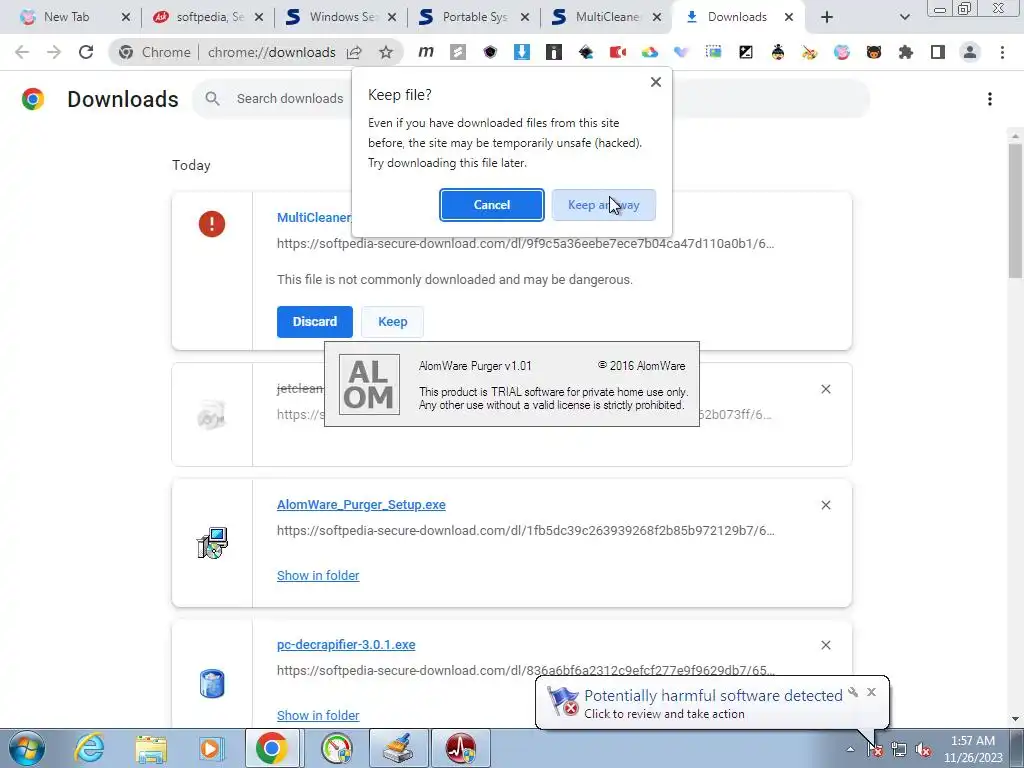This screenshot has width=1024, height=768.
Task: Focus the Search downloads field
Action: 290,99
